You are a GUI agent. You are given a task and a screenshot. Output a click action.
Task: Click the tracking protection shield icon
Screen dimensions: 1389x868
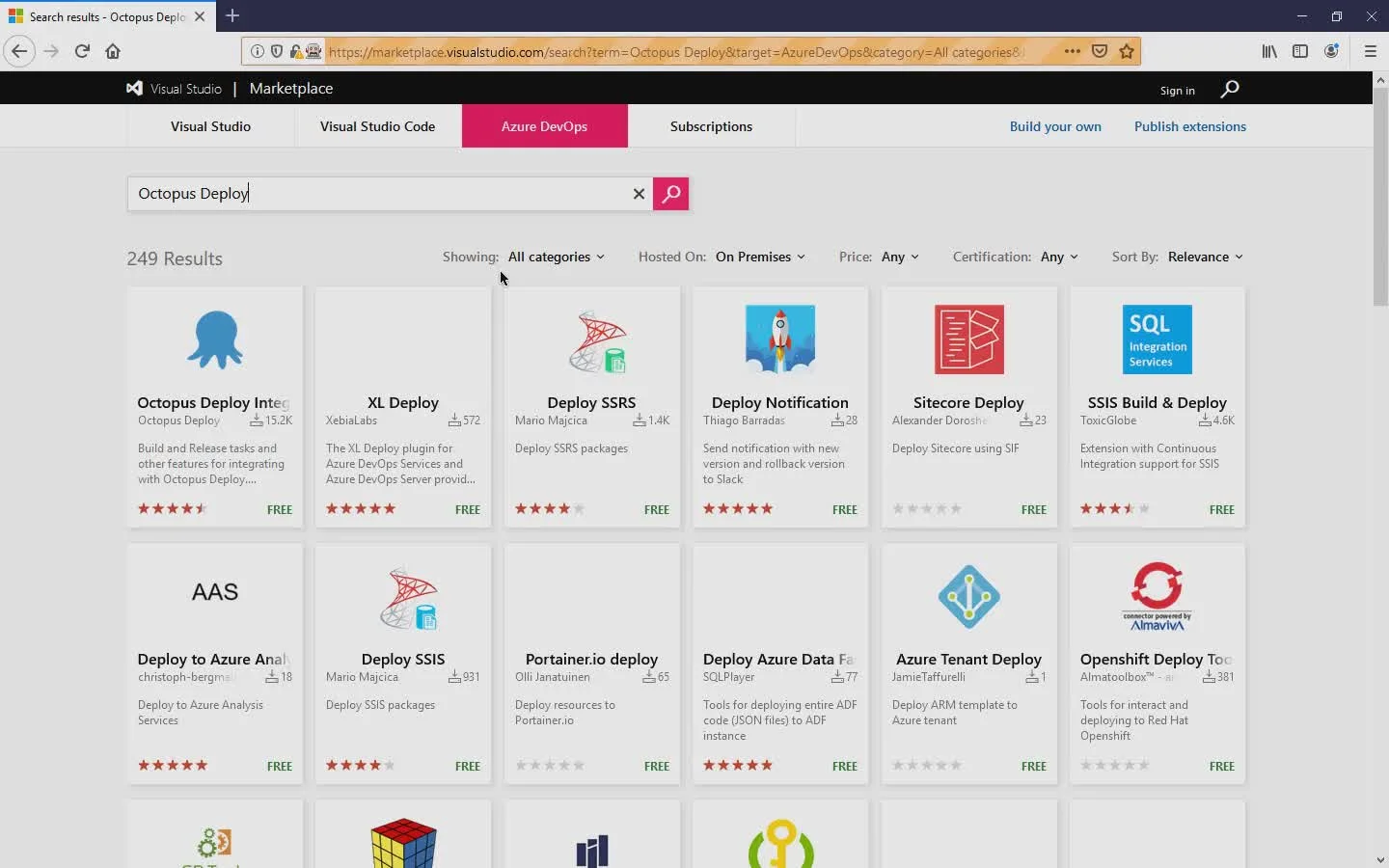tap(277, 52)
